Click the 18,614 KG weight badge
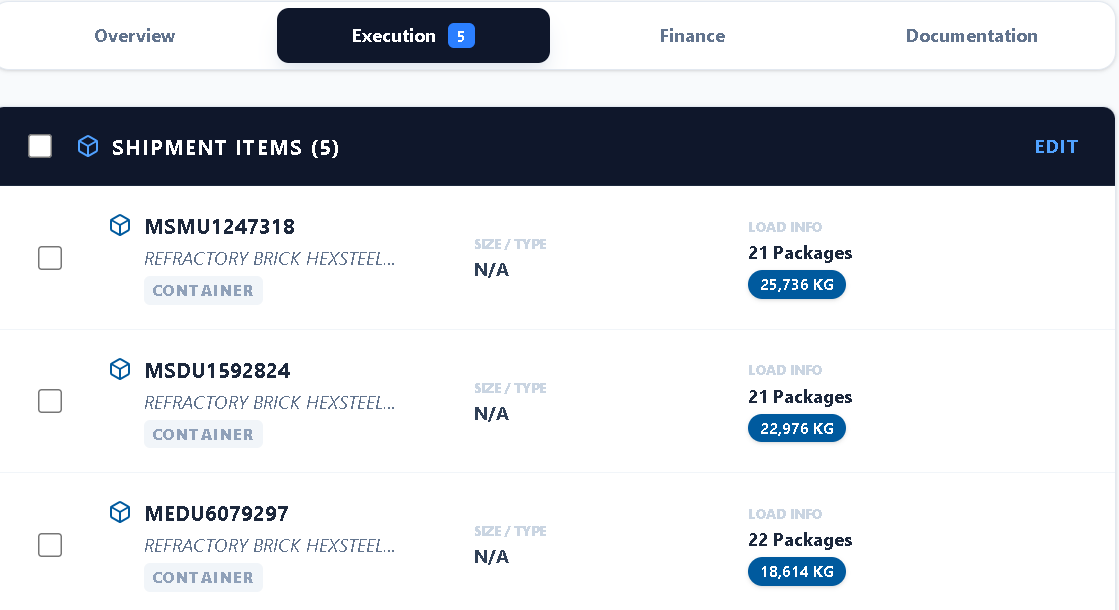This screenshot has width=1119, height=610. [797, 572]
